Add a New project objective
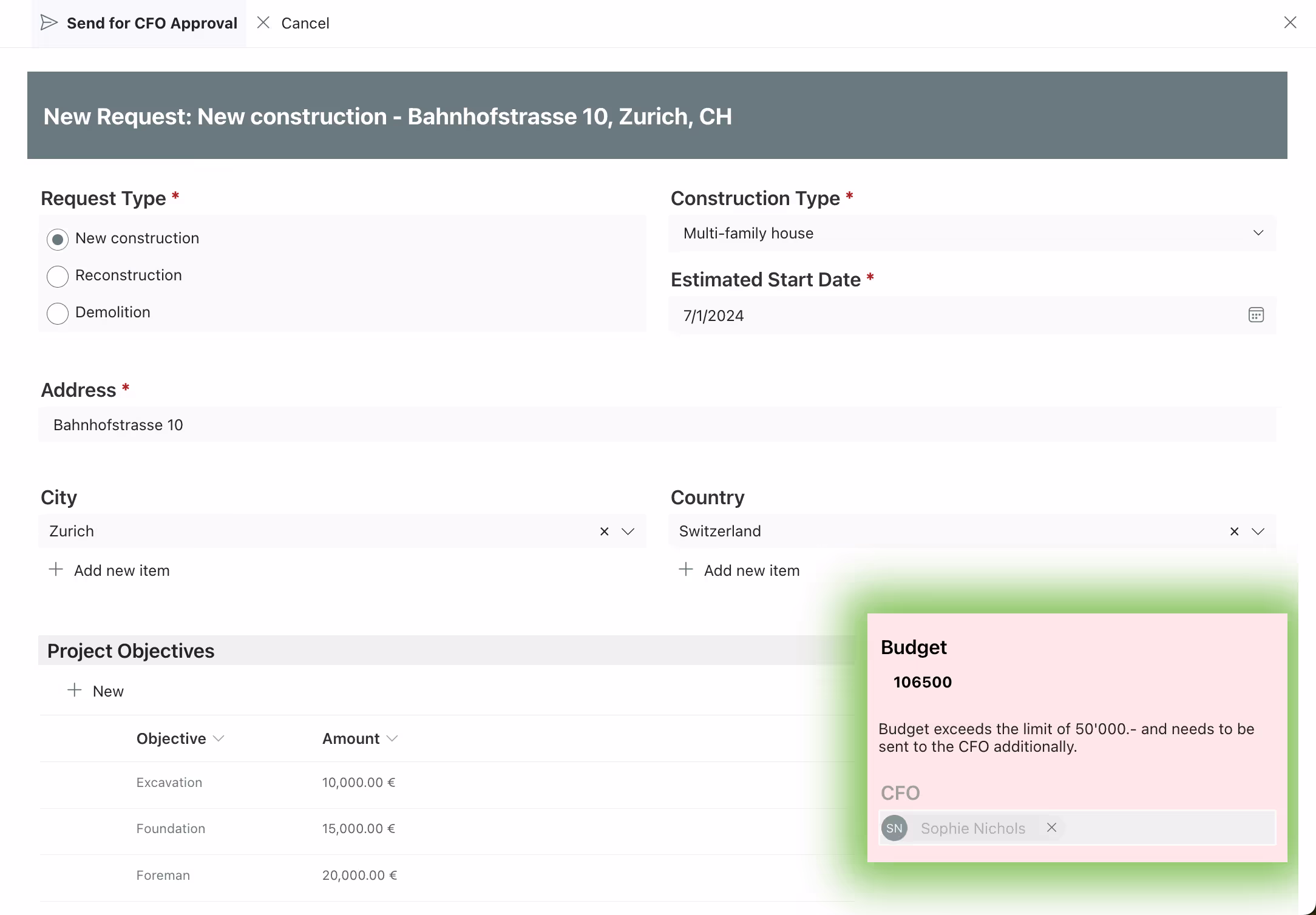 pyautogui.click(x=95, y=690)
